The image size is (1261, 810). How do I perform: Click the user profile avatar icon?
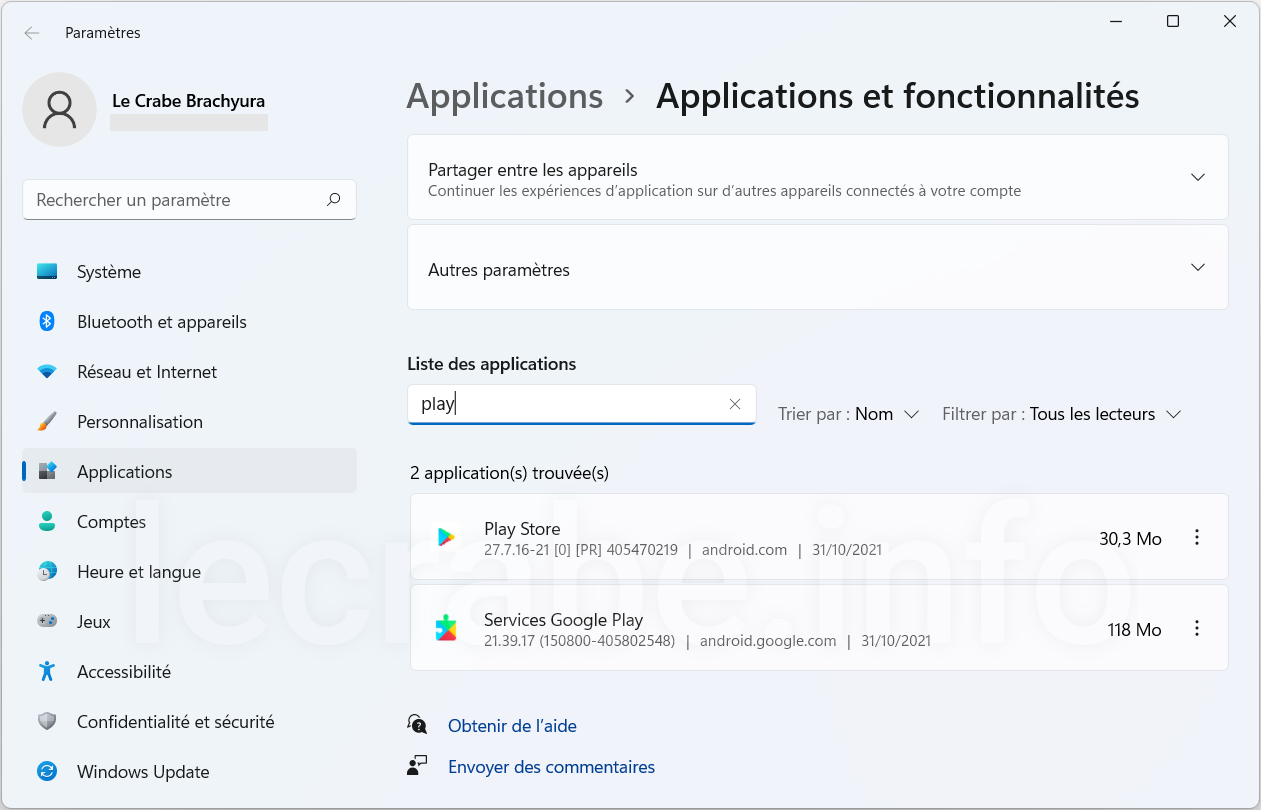(60, 109)
